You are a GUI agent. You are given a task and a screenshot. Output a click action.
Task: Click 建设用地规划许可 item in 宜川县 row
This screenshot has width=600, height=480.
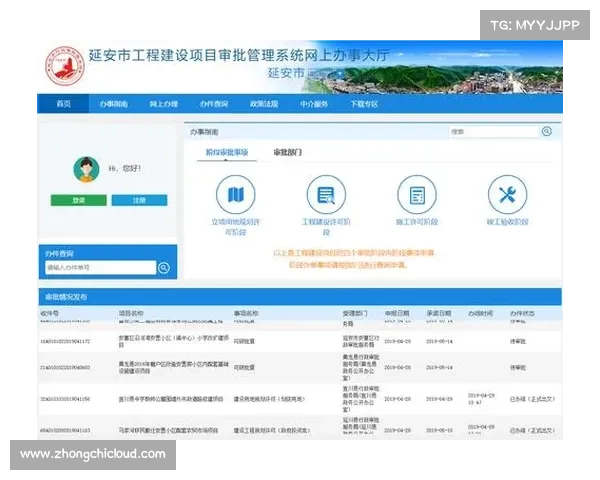(x=269, y=399)
